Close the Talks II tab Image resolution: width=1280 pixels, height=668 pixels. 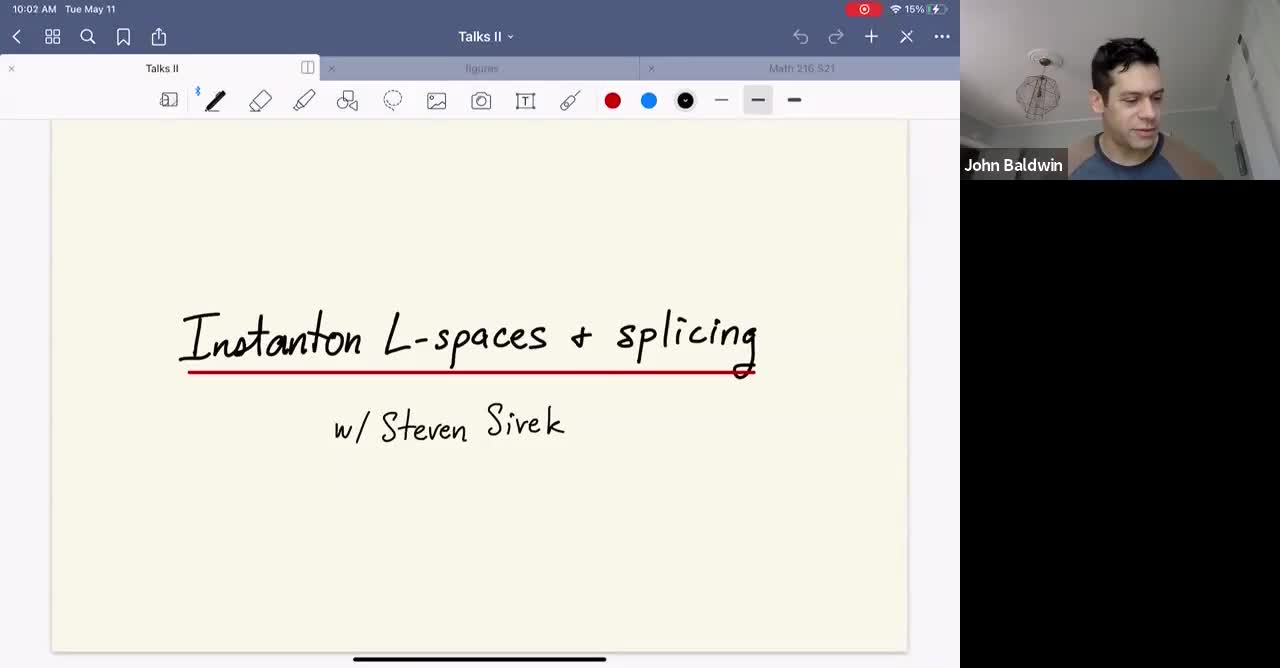pyautogui.click(x=11, y=68)
